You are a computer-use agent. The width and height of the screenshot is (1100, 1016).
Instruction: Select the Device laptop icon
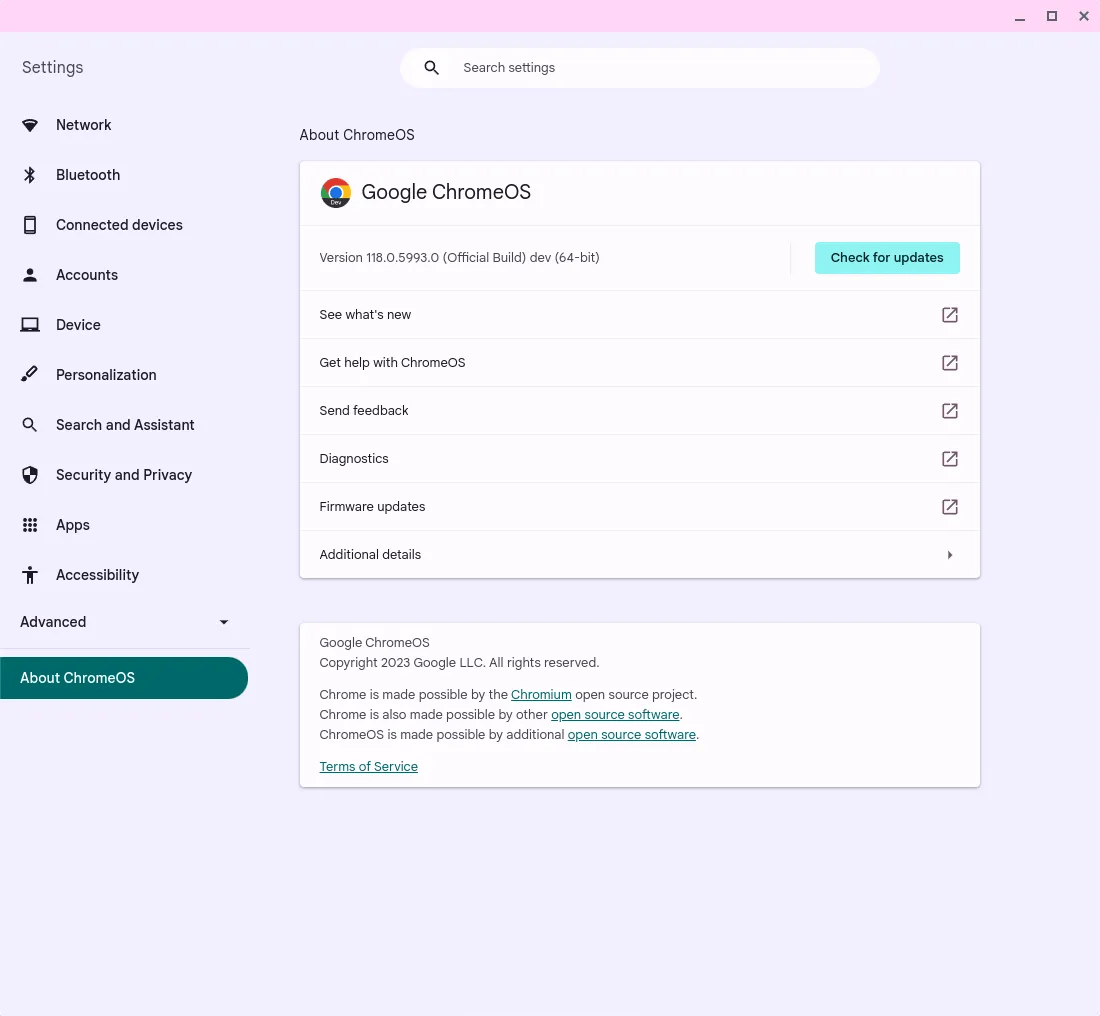click(x=30, y=325)
